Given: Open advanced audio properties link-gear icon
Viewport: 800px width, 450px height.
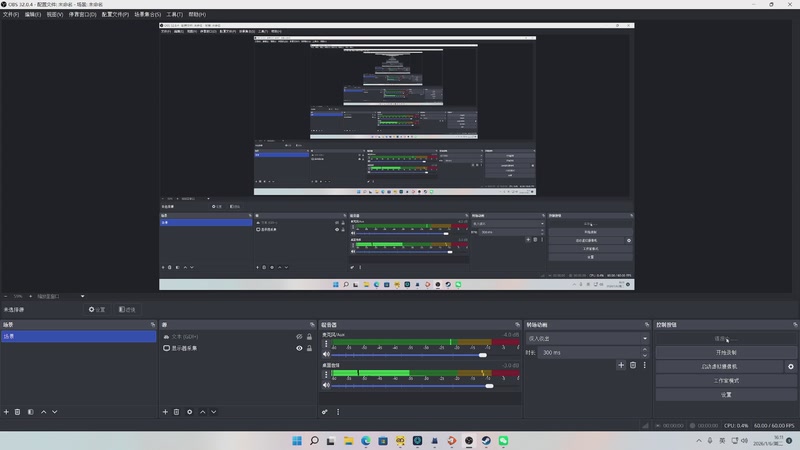Looking at the screenshot, I should click(324, 412).
